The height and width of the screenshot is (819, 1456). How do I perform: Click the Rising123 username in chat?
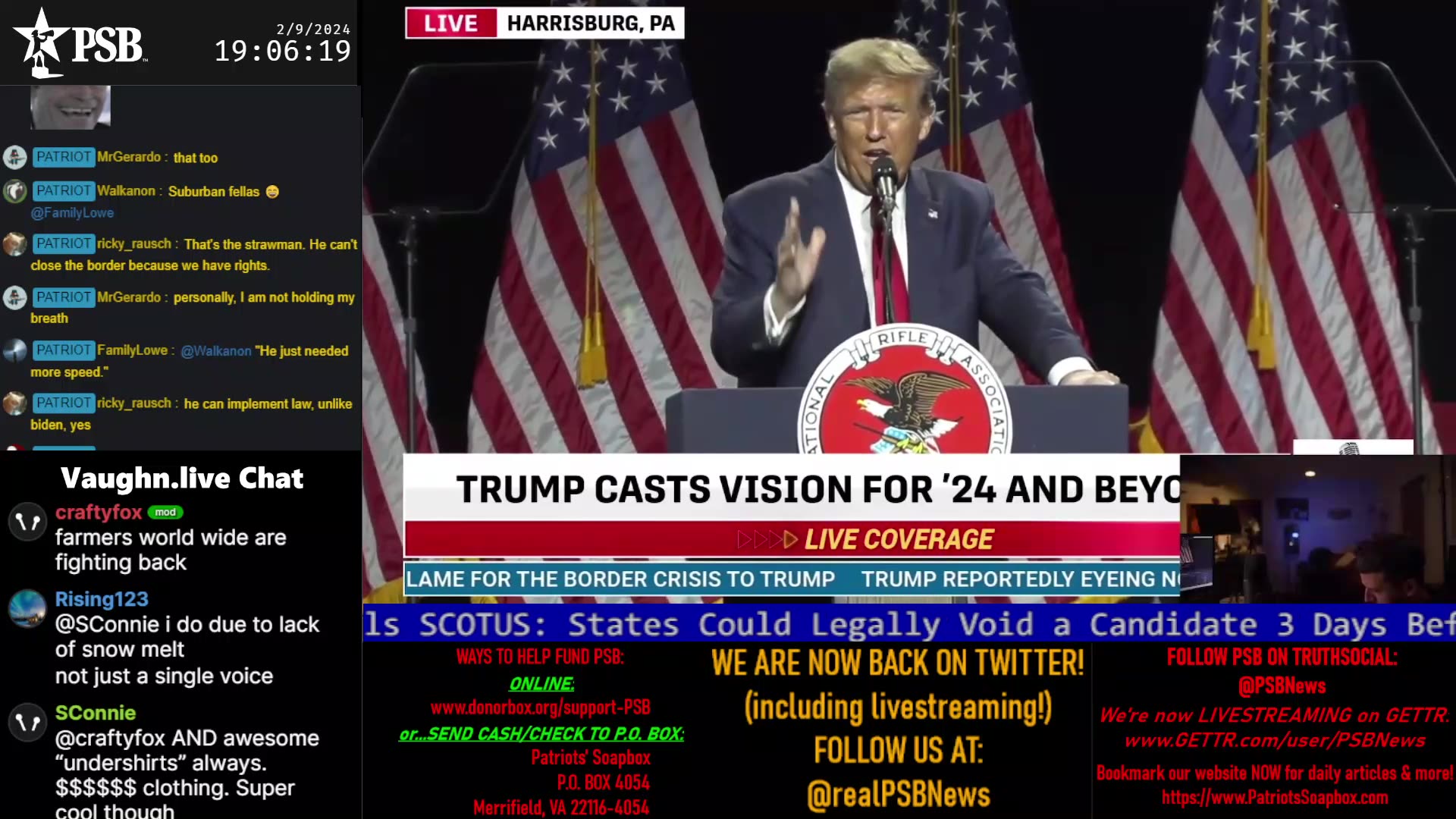click(102, 599)
